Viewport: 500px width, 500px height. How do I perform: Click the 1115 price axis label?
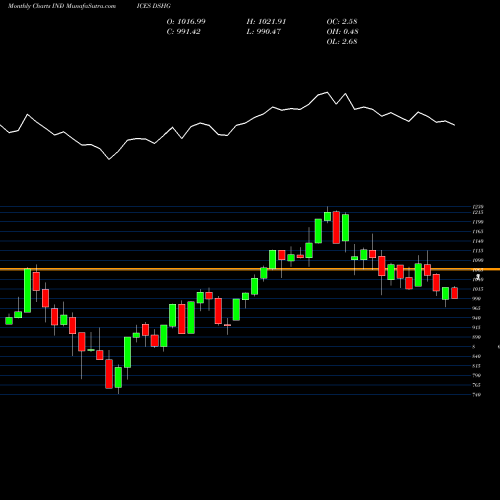(x=478, y=251)
